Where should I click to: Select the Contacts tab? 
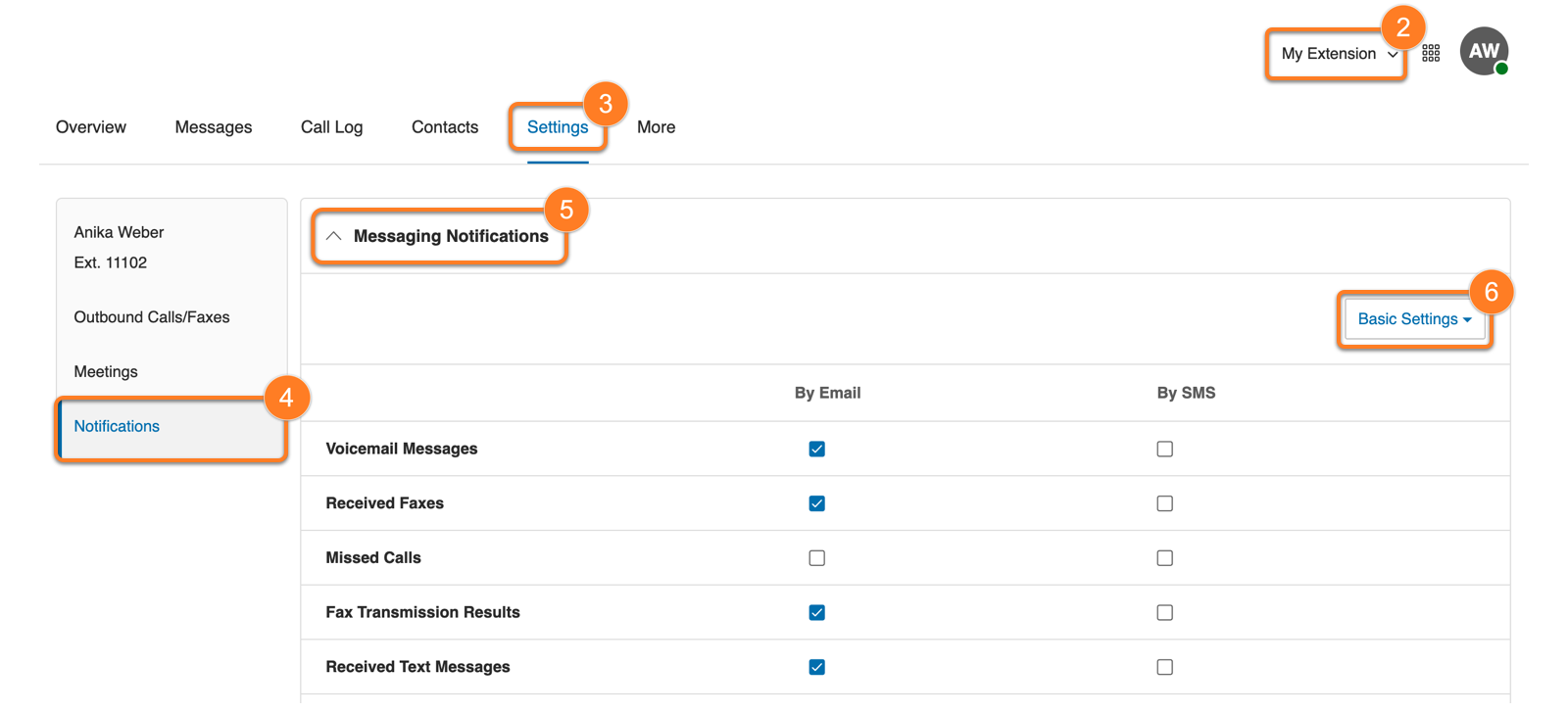point(445,127)
